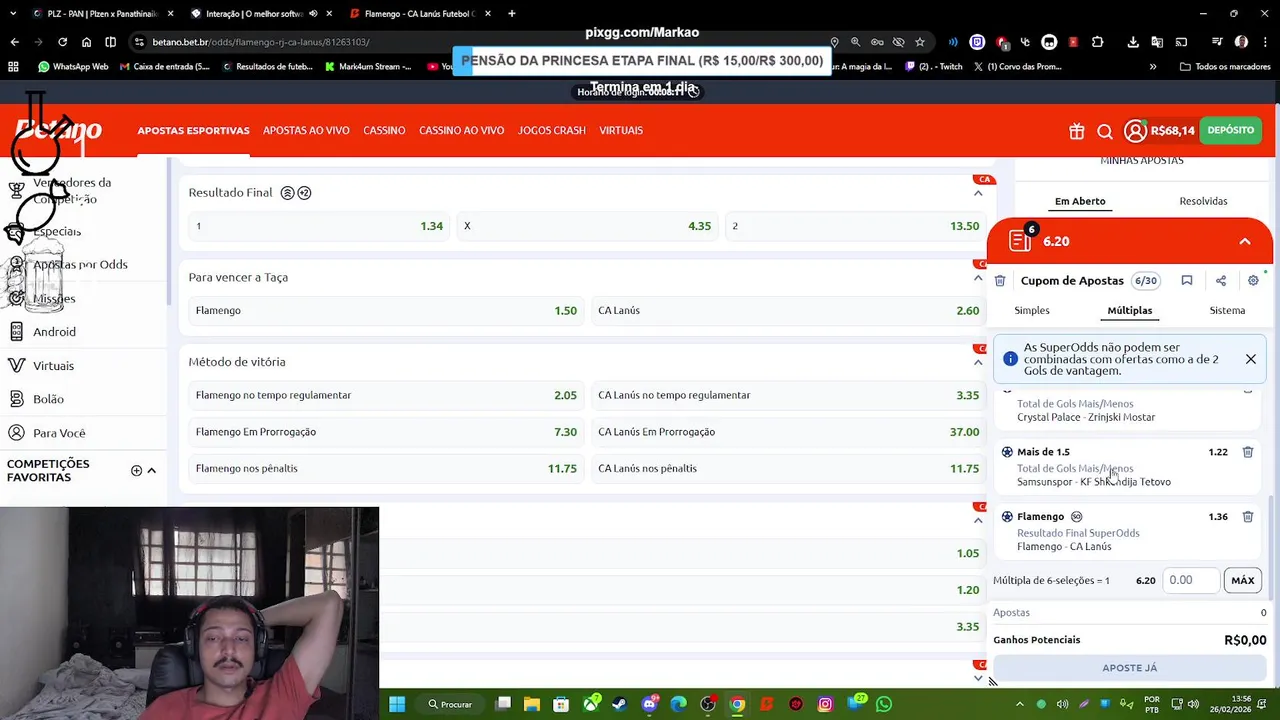Open bet slip settings gear icon
Image resolution: width=1280 pixels, height=720 pixels.
coord(1253,281)
